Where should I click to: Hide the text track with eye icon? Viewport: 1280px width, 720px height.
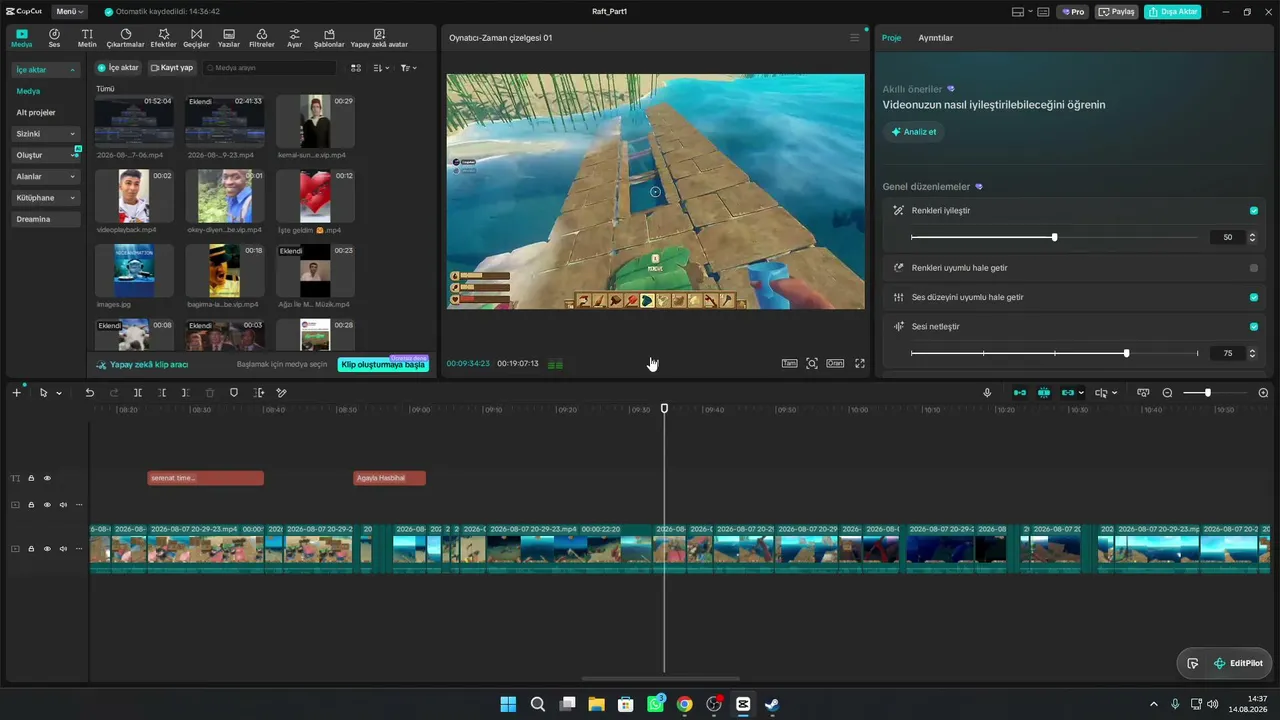47,478
